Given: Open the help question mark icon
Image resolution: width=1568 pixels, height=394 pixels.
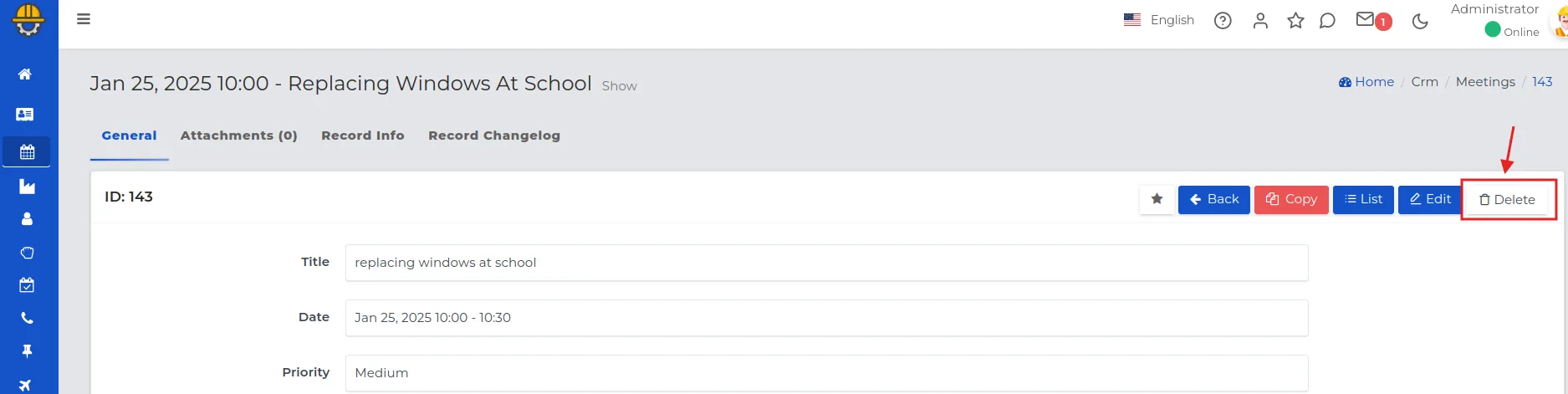Looking at the screenshot, I should [1223, 21].
